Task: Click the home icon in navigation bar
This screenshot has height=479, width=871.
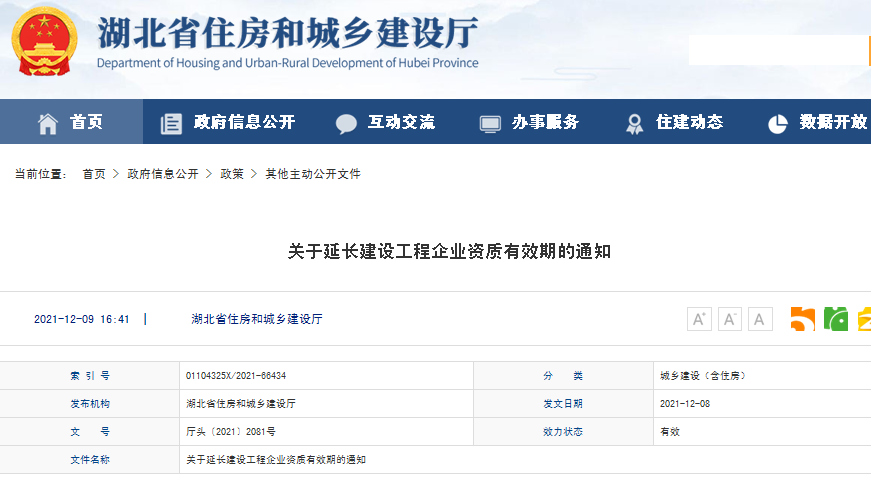Action: [47, 123]
